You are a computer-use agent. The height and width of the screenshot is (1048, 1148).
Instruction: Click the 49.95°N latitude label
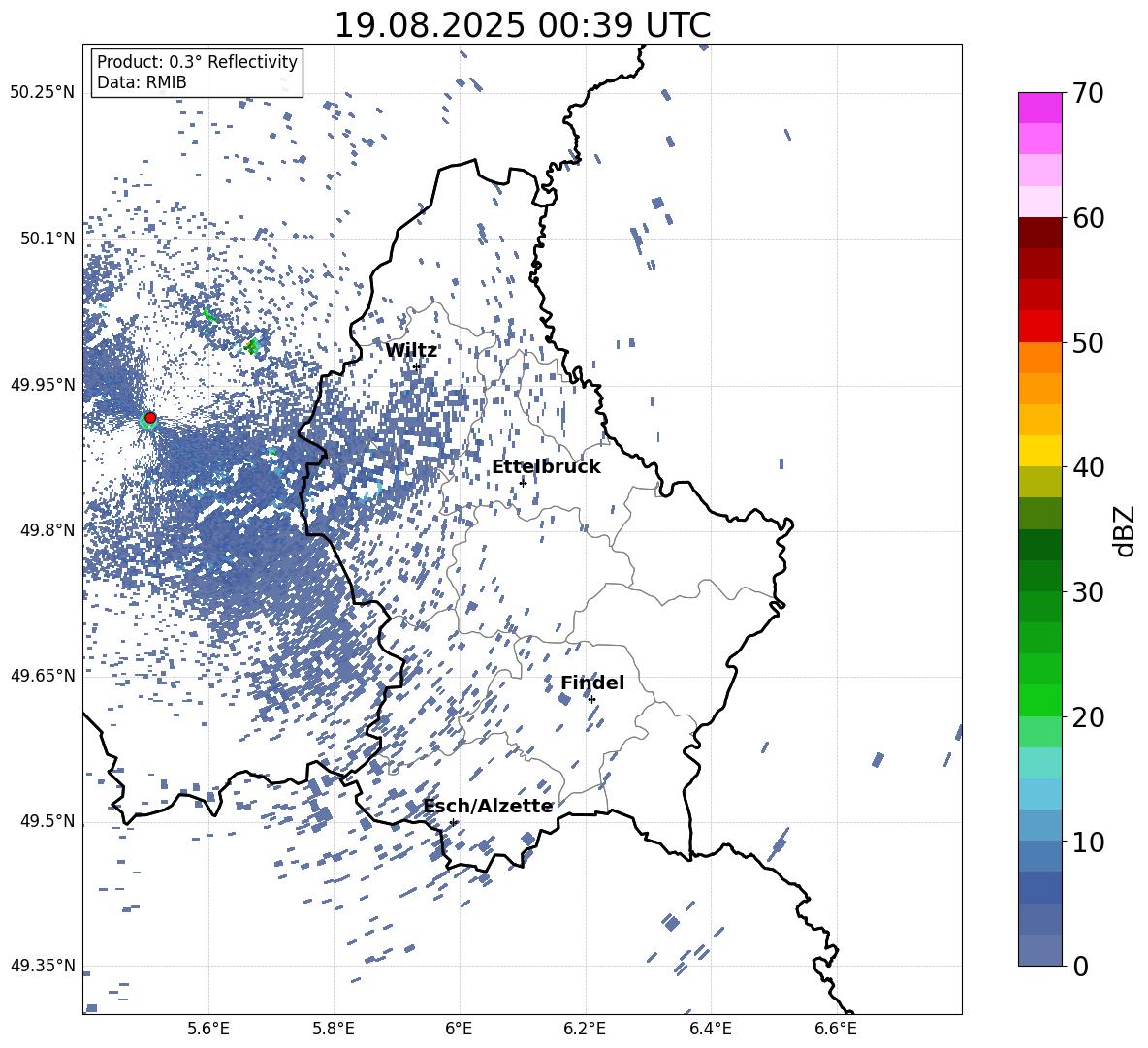pos(43,384)
